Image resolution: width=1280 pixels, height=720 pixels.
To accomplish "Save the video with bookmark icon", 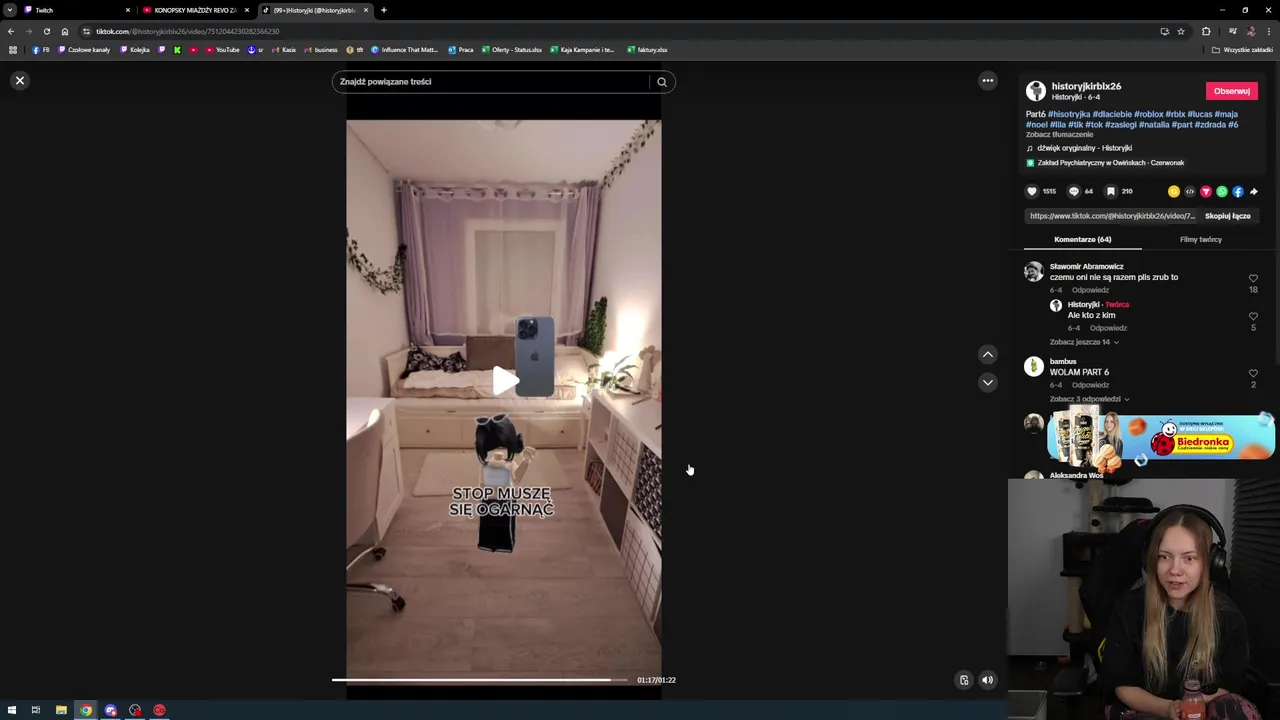I will coord(1110,191).
